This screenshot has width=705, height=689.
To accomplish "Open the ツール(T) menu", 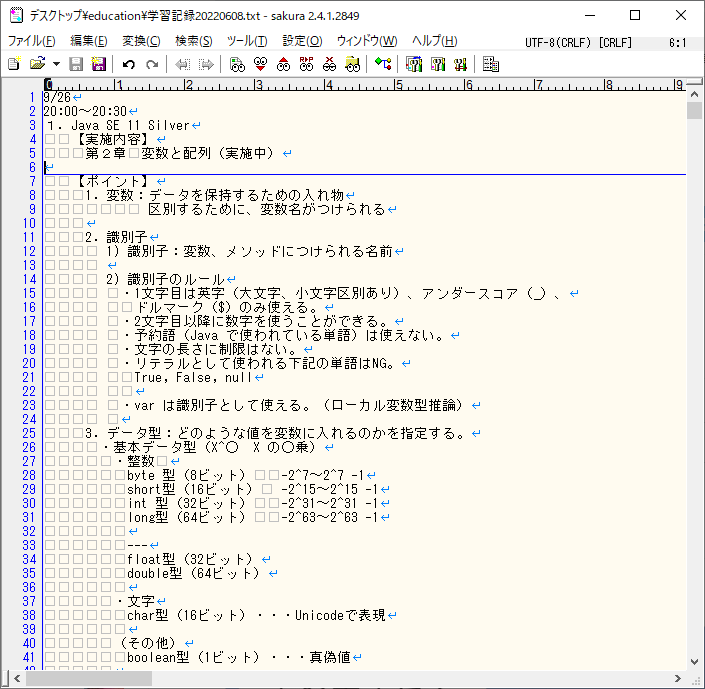I will click(x=247, y=41).
